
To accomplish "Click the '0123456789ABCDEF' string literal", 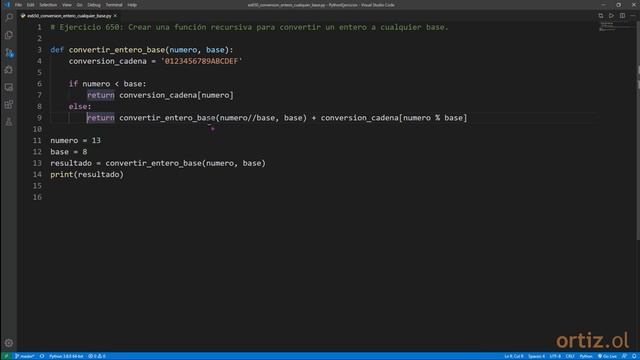I will pyautogui.click(x=202, y=61).
